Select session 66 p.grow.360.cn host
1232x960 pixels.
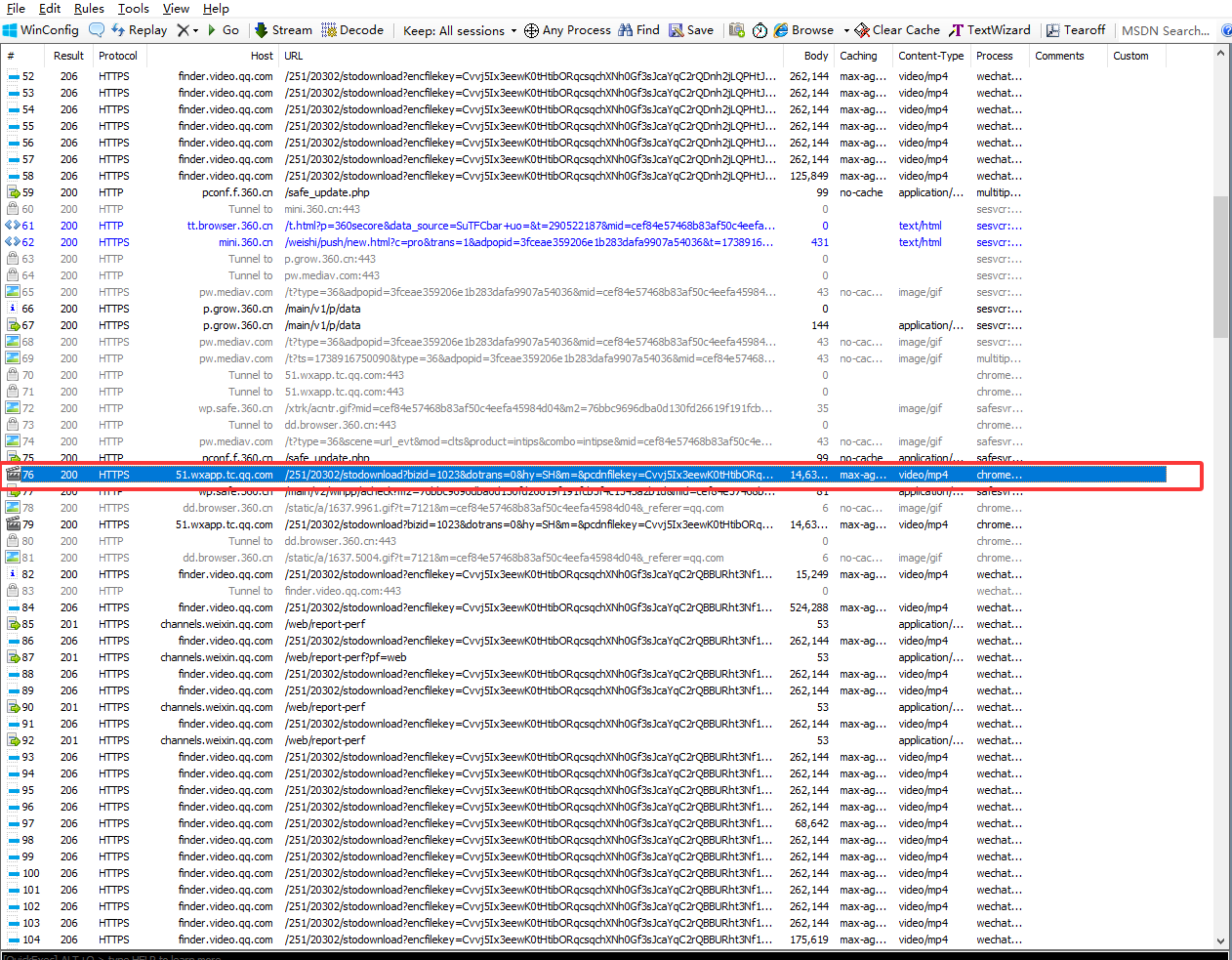tap(238, 309)
